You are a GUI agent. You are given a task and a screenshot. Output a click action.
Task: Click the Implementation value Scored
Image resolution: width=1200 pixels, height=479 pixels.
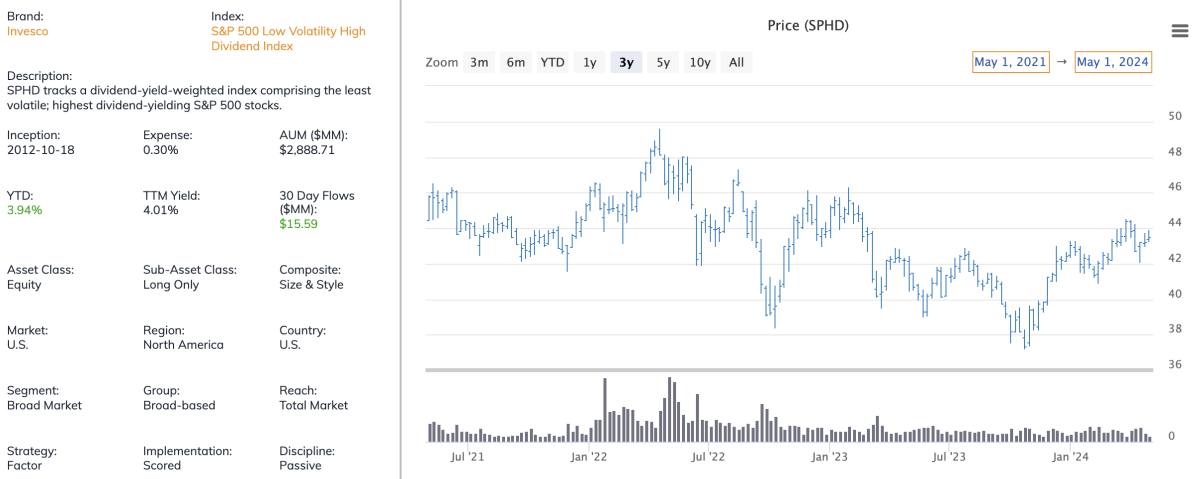[162, 465]
